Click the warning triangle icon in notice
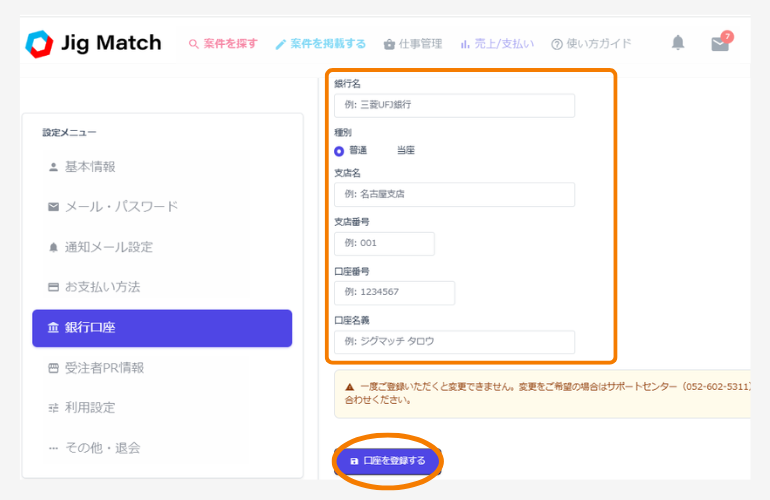 (x=350, y=387)
